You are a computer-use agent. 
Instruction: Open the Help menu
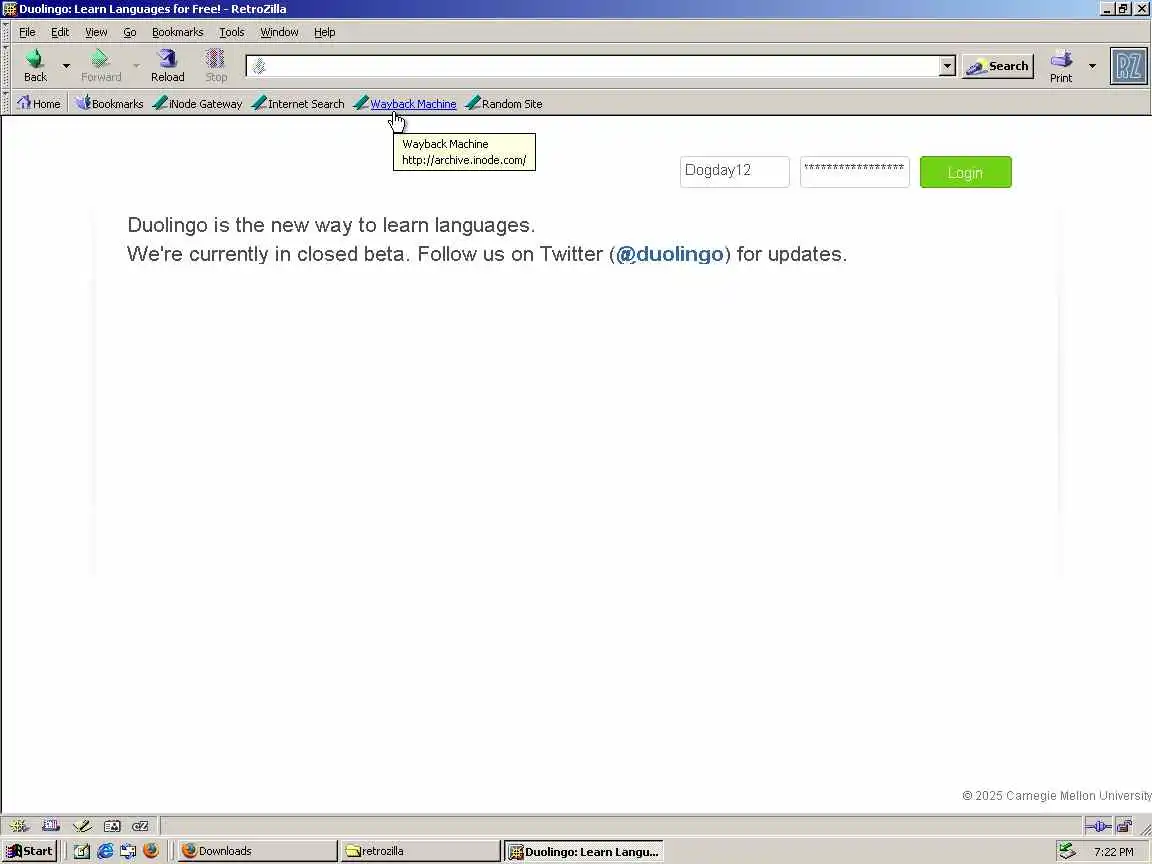click(324, 32)
